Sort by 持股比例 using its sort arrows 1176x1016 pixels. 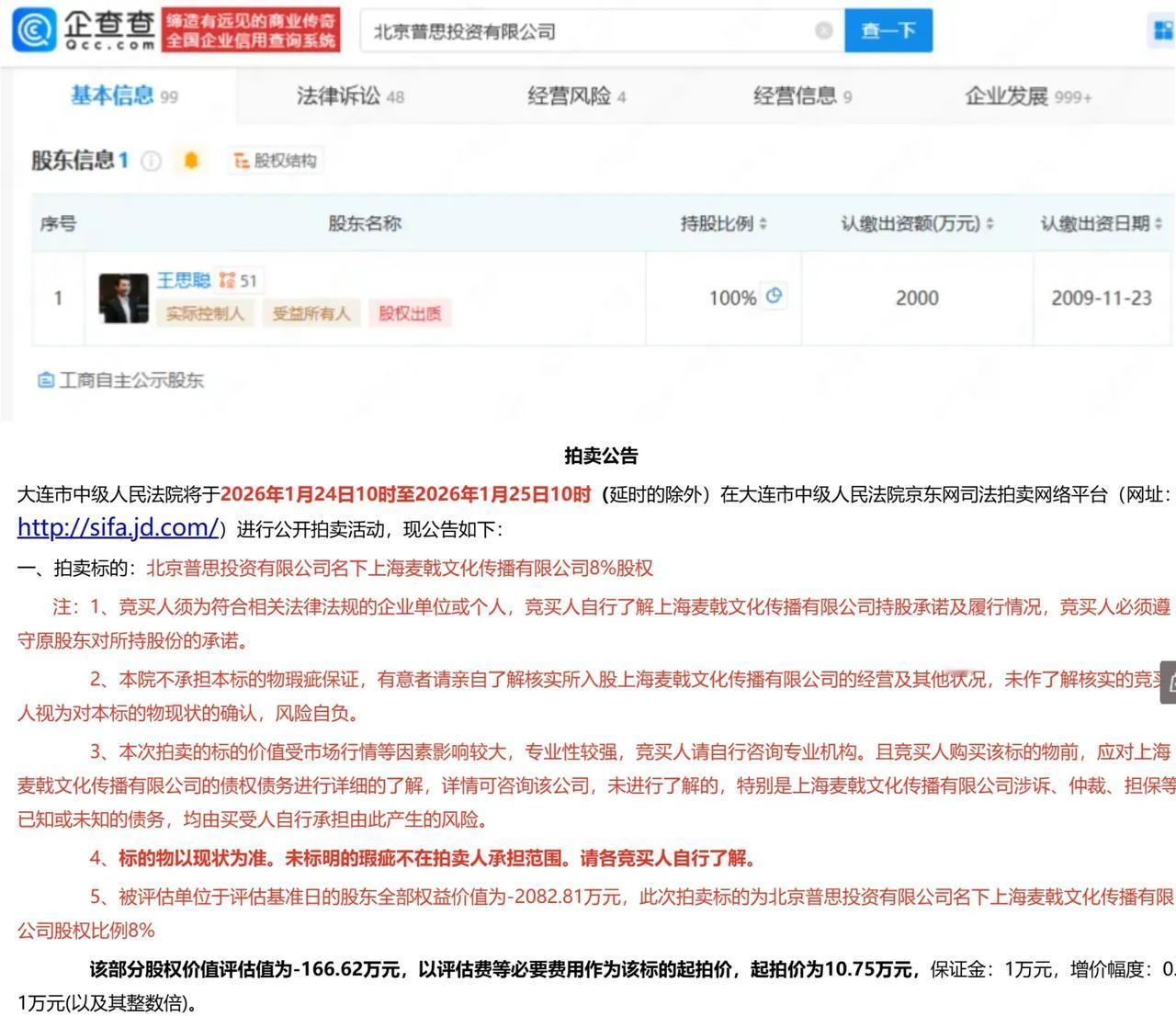click(763, 223)
